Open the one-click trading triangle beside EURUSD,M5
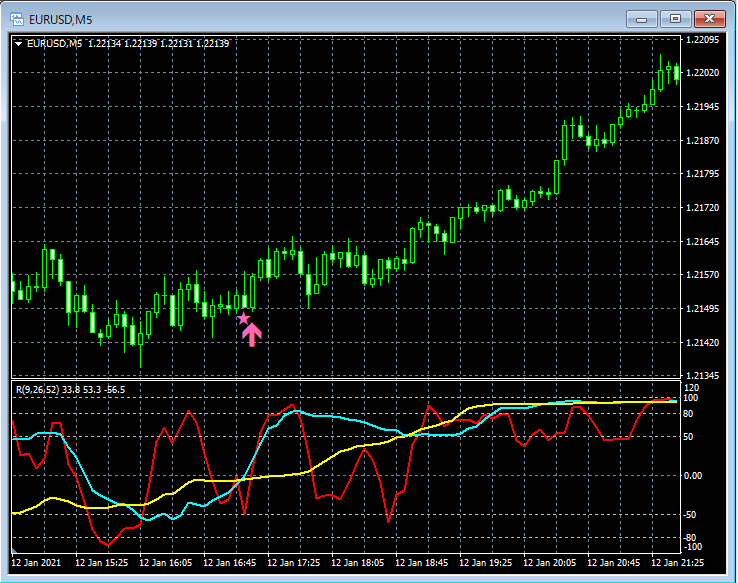Screen dimensions: 738x583 (x=19, y=43)
